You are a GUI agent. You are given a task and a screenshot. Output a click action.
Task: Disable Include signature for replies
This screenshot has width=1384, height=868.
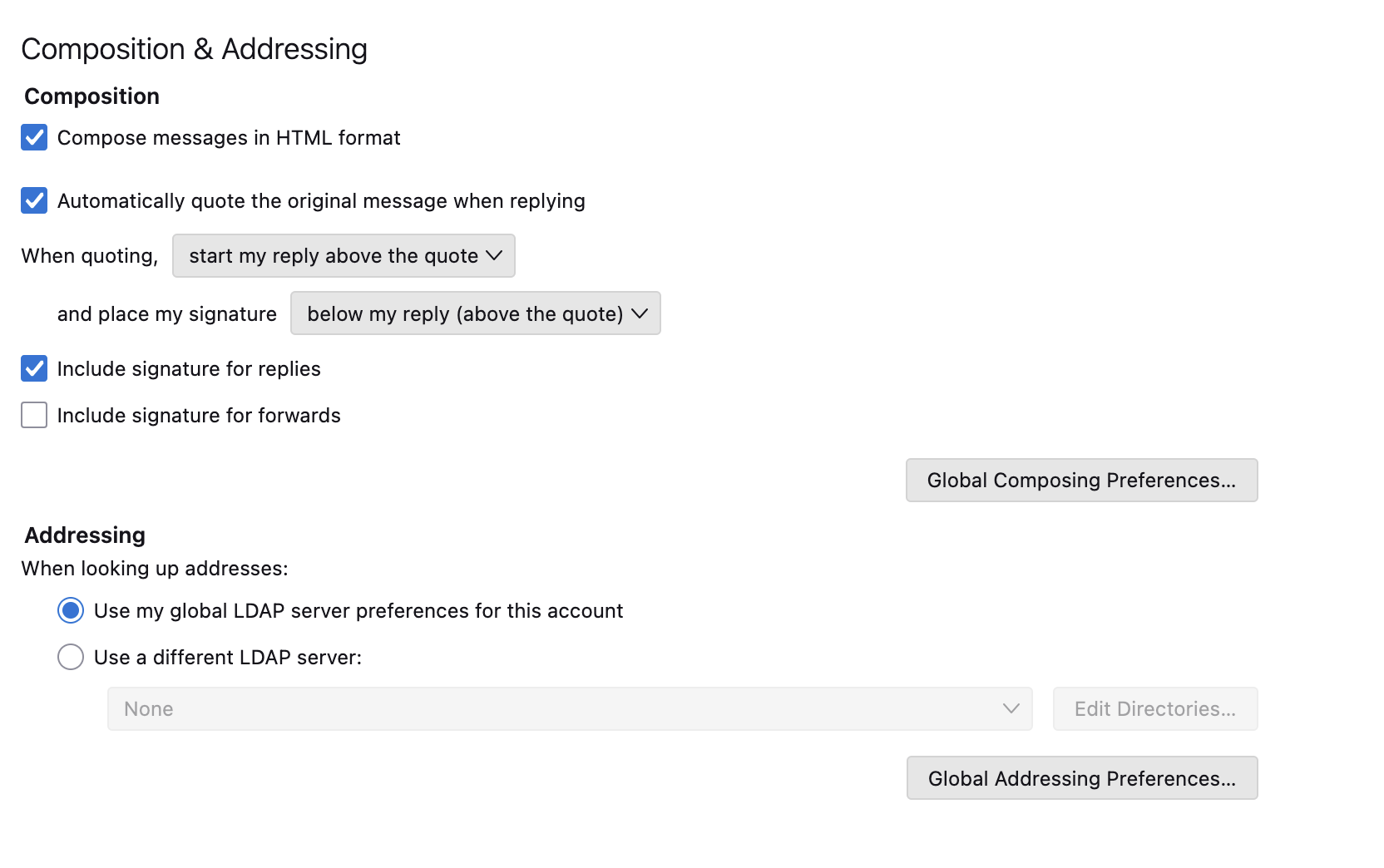click(34, 368)
